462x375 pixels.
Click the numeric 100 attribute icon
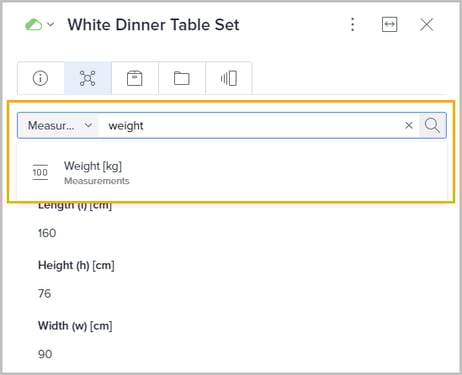point(40,172)
